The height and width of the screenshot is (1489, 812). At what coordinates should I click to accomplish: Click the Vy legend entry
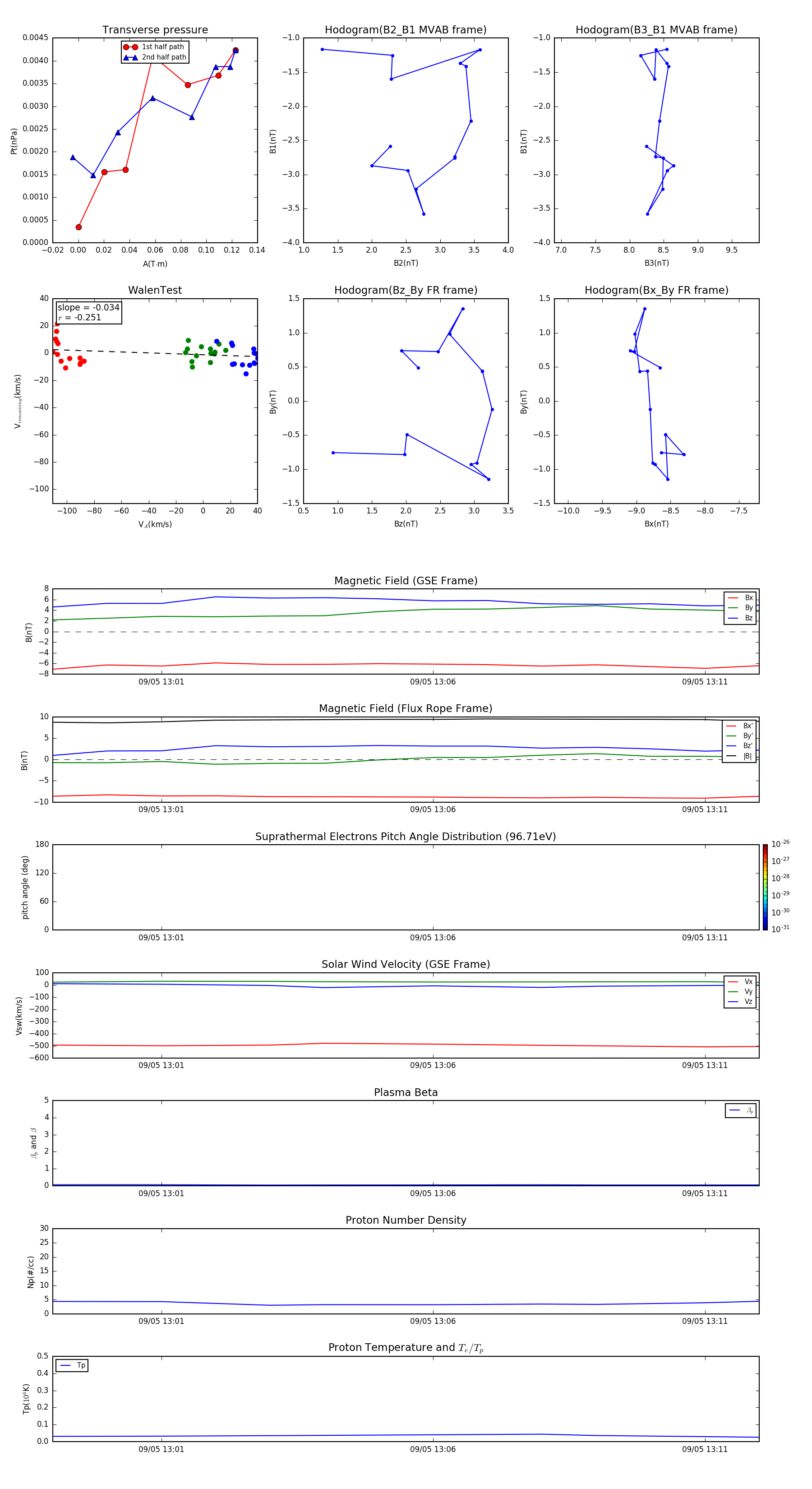pos(740,991)
